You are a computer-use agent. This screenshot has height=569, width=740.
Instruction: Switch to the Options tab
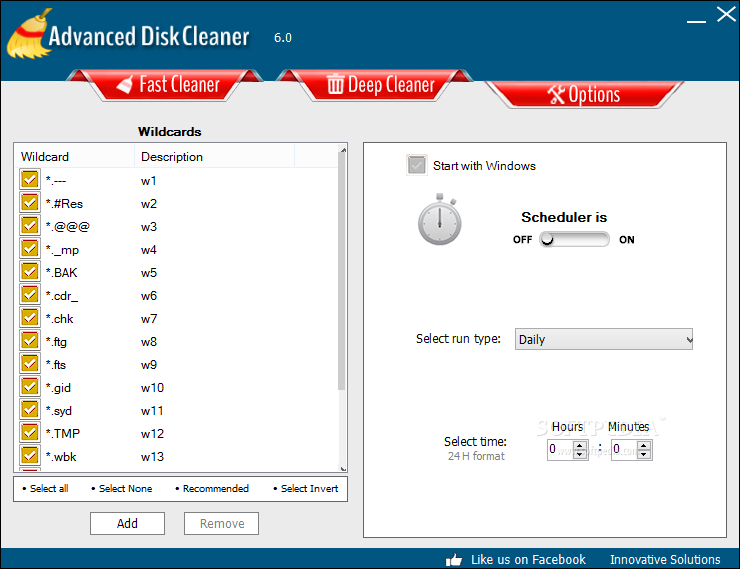pyautogui.click(x=584, y=95)
